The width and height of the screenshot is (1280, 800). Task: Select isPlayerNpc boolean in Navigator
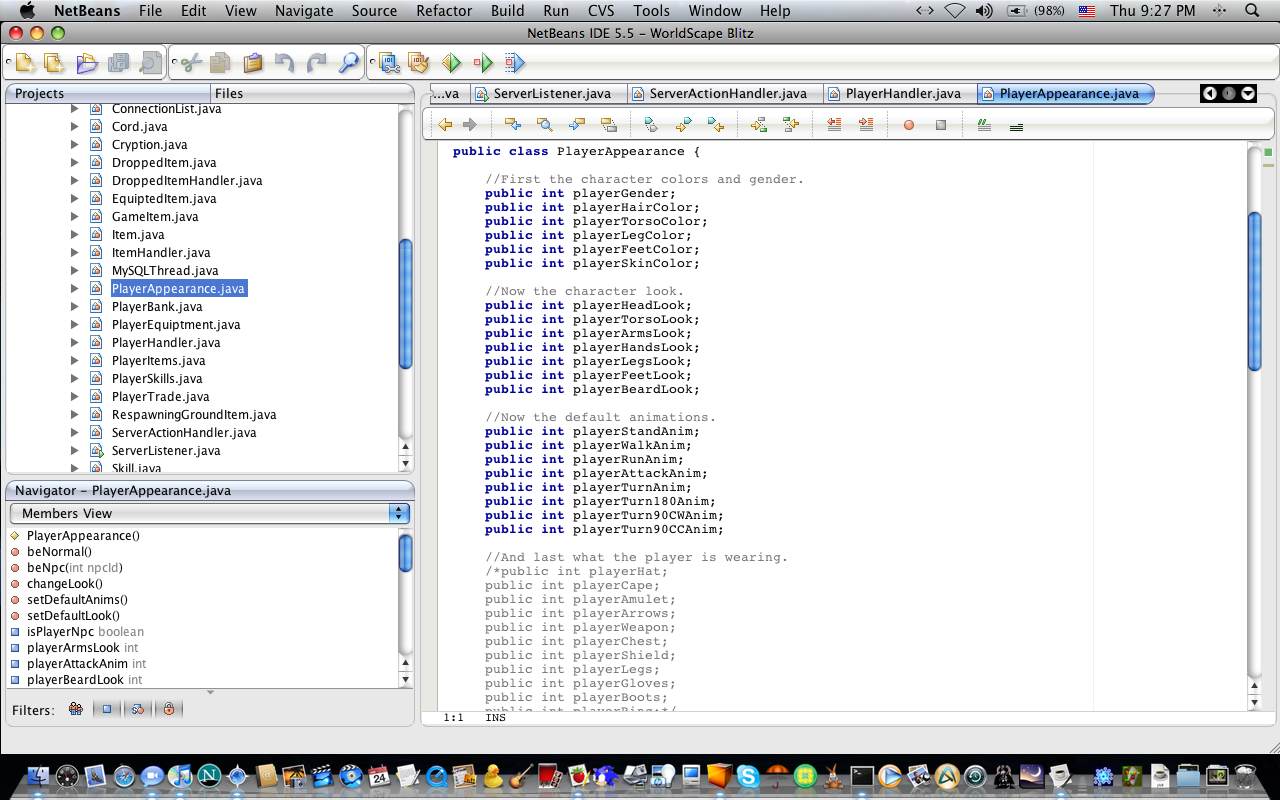(85, 631)
